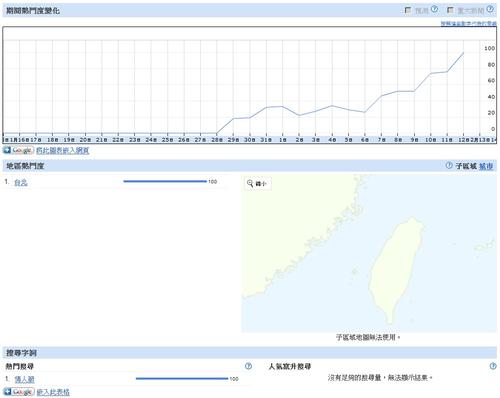Click the help icon beside 預測 checkbox
Viewport: 500px width, 398px height.
(434, 9)
